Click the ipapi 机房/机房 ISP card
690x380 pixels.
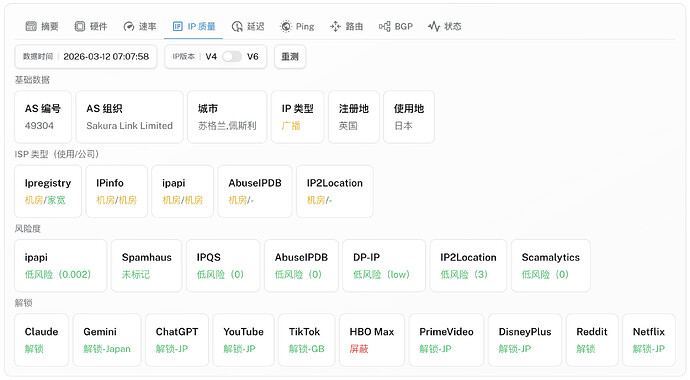183,191
